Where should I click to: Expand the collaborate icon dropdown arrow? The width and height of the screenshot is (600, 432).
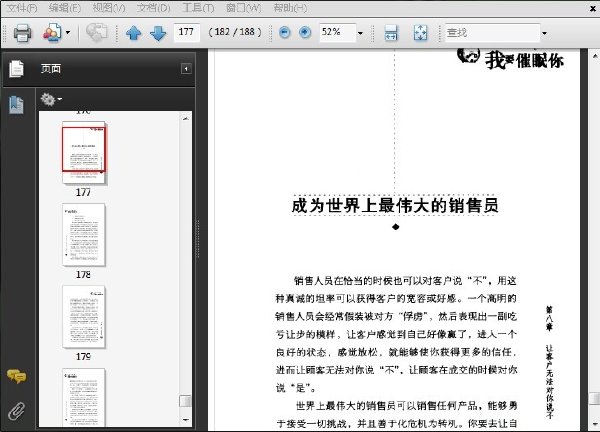coord(68,33)
